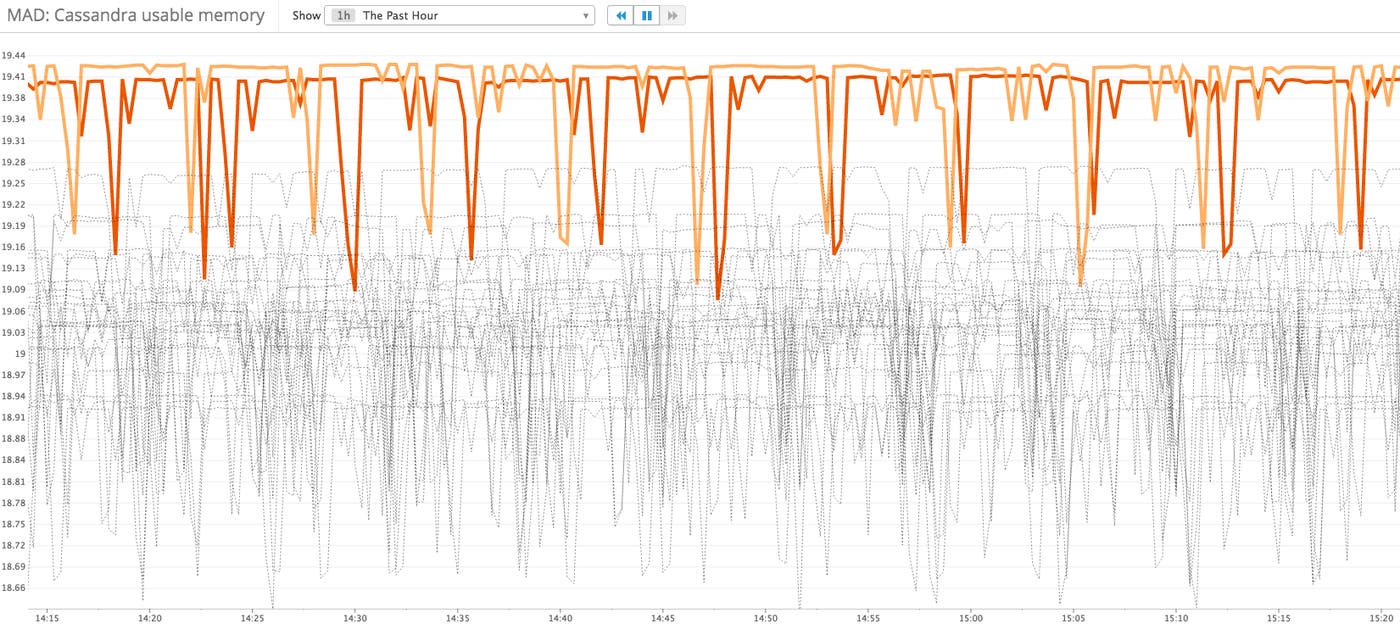
Task: Select the "1h" time range badge
Action: pyautogui.click(x=343, y=15)
